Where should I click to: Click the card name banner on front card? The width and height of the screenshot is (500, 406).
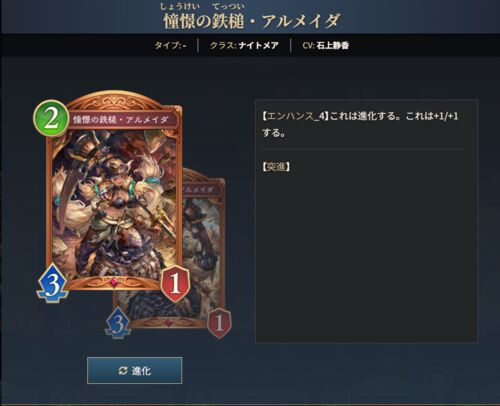[x=121, y=120]
